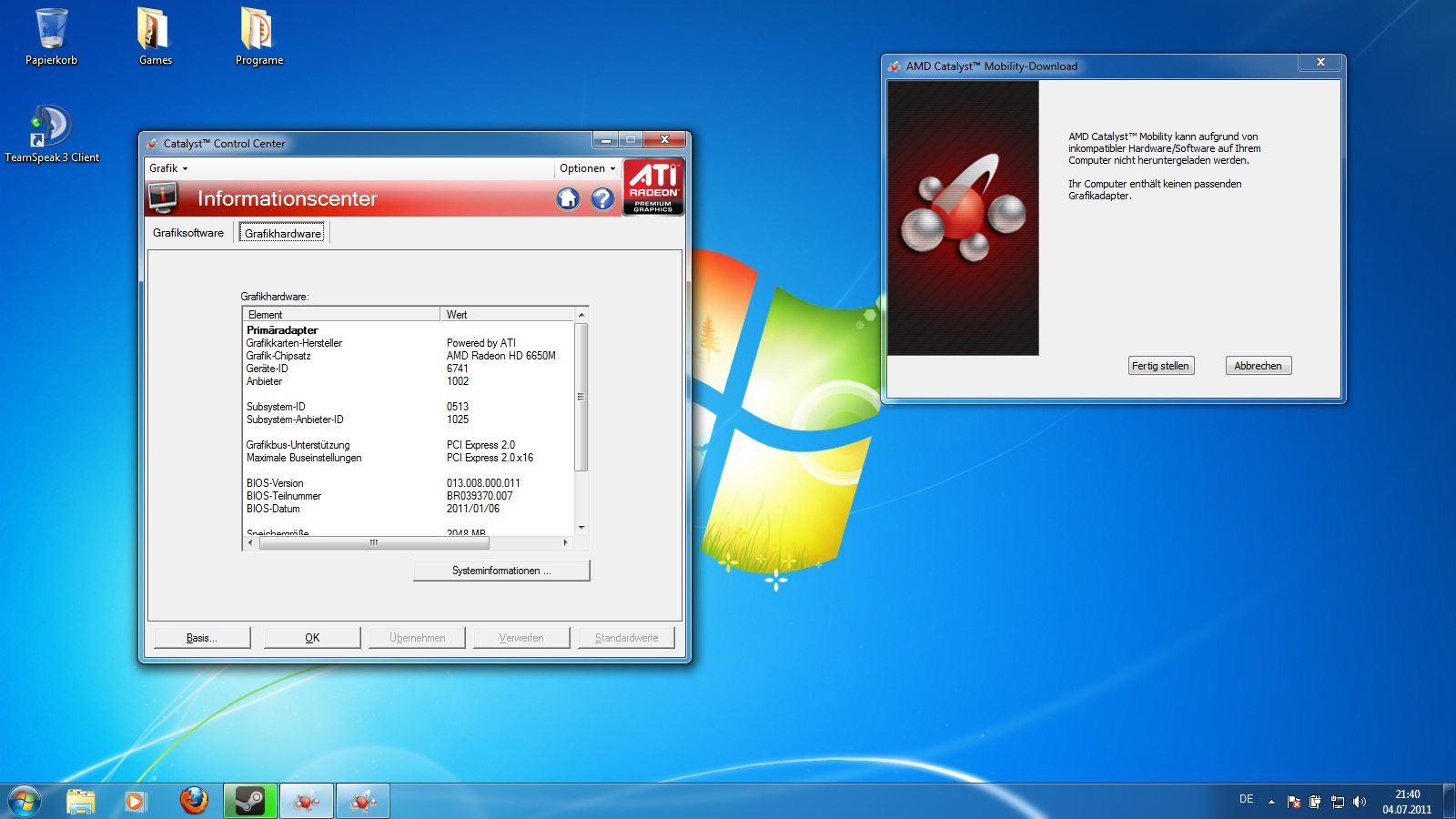This screenshot has width=1456, height=819.
Task: Switch to the Grafiksoftware tab
Action: [x=188, y=233]
